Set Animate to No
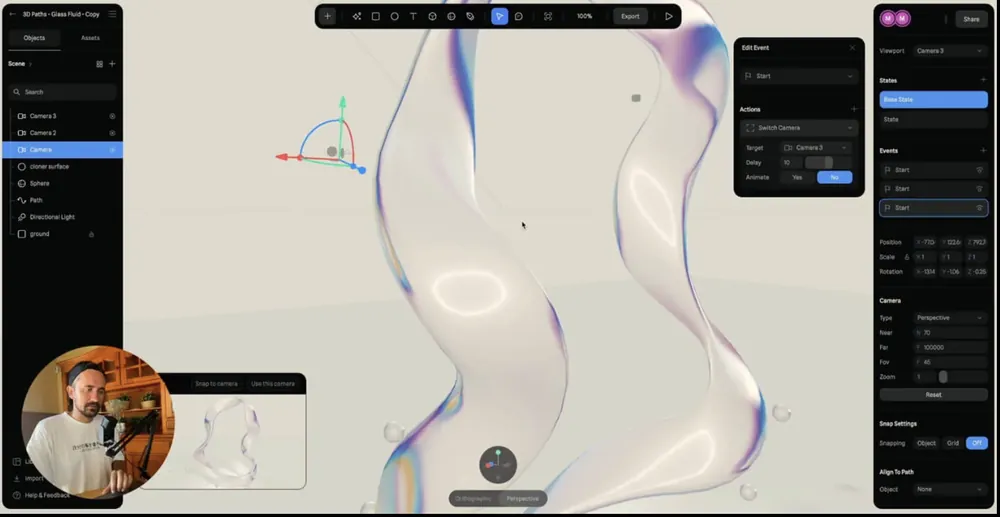The image size is (1000, 517). point(834,177)
